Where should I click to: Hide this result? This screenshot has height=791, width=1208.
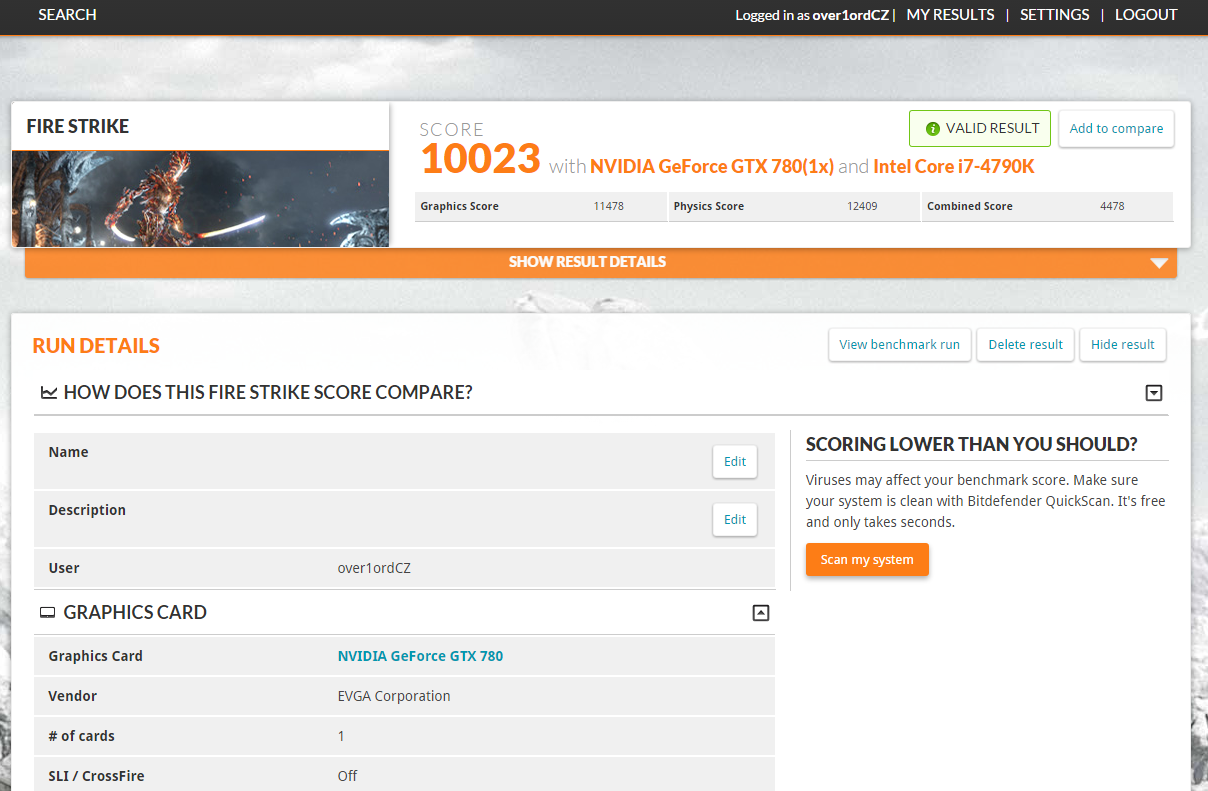click(x=1122, y=344)
